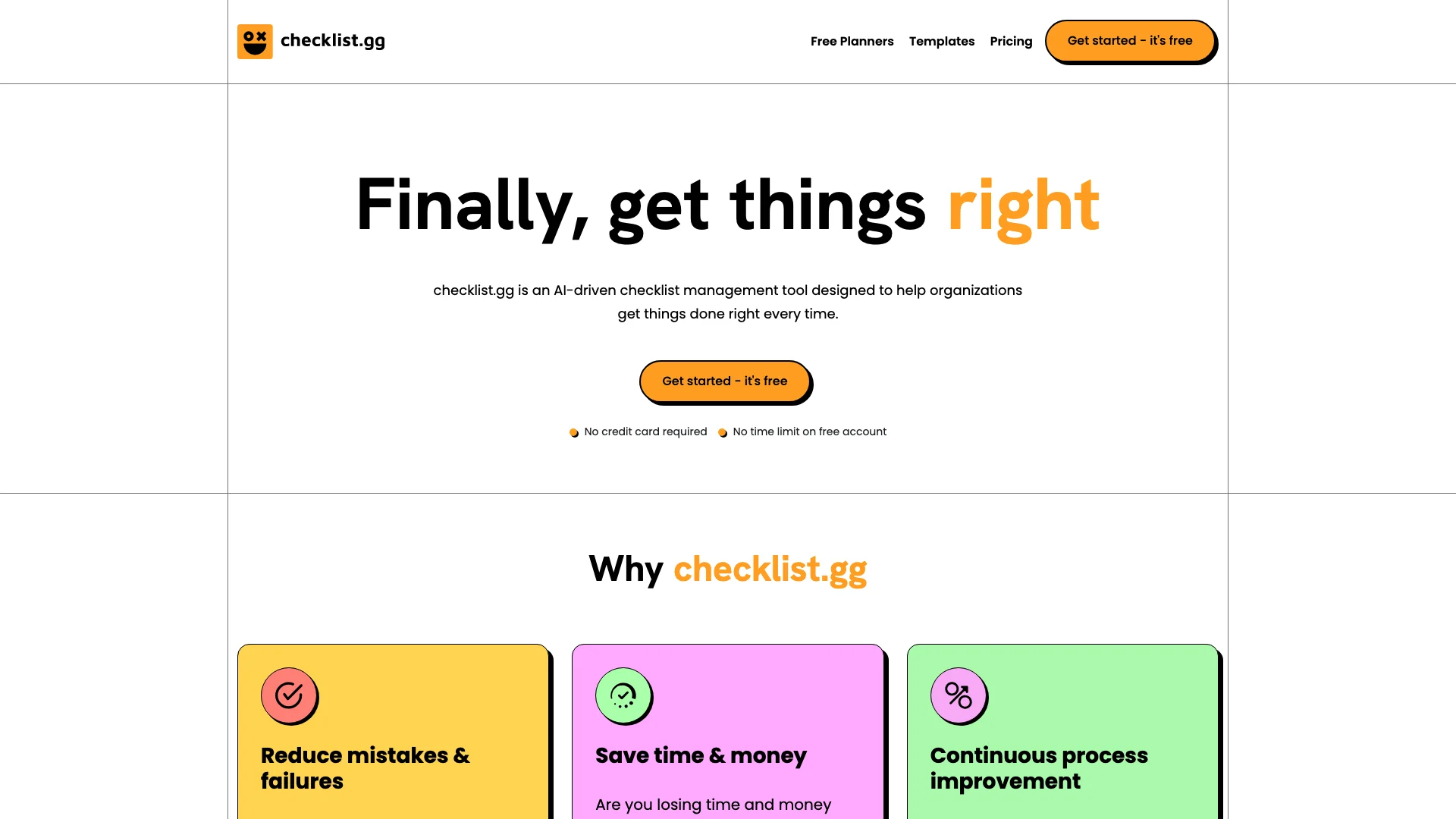
Task: Open Free Planners navigation menu item
Action: pos(852,41)
